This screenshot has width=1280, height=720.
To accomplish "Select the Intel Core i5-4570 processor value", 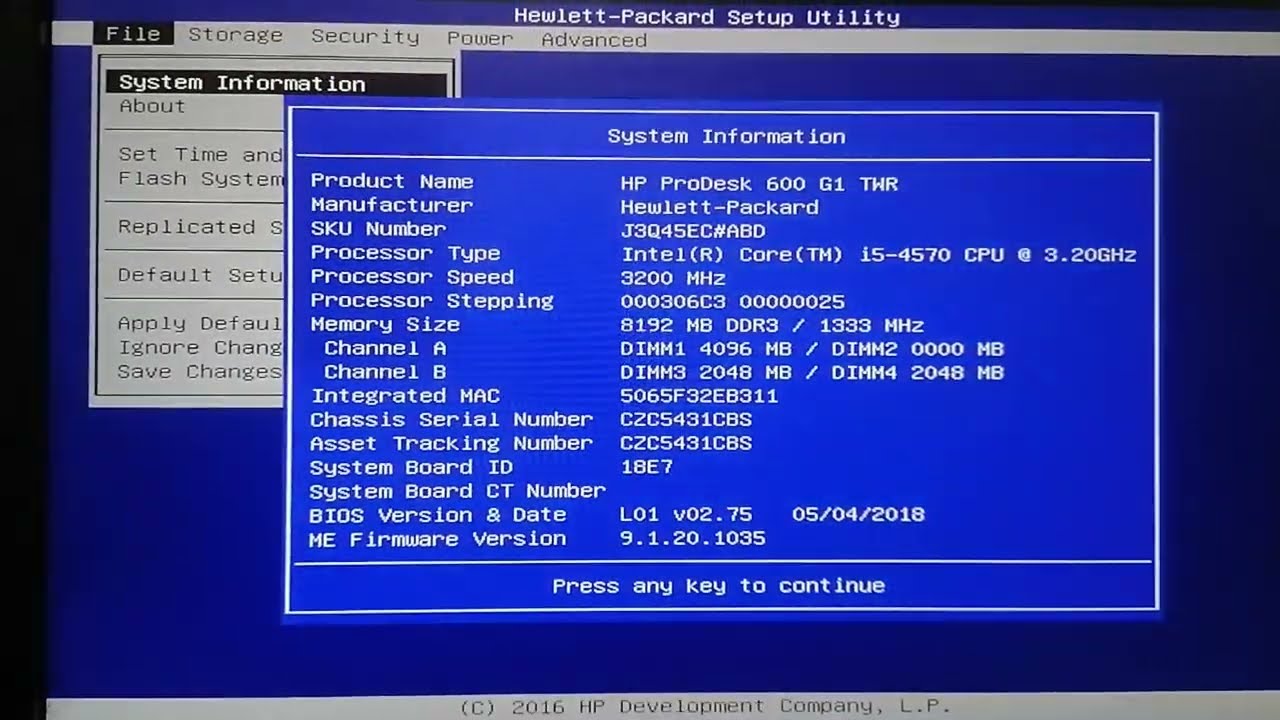I will 879,255.
